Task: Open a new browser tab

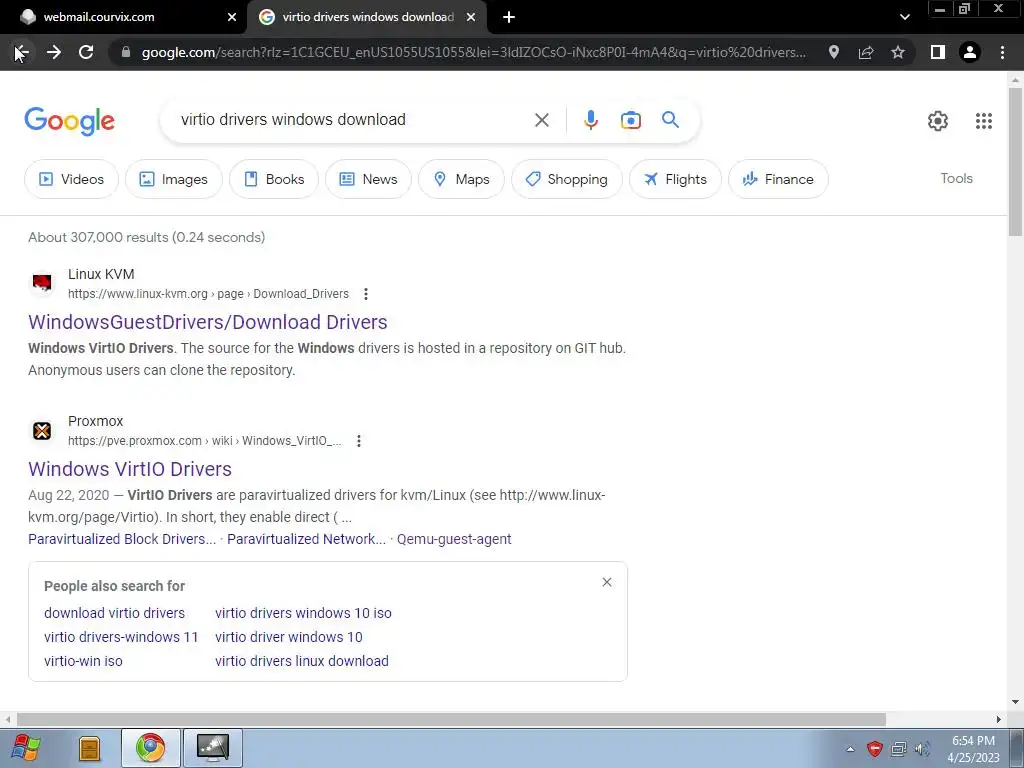Action: click(x=509, y=17)
